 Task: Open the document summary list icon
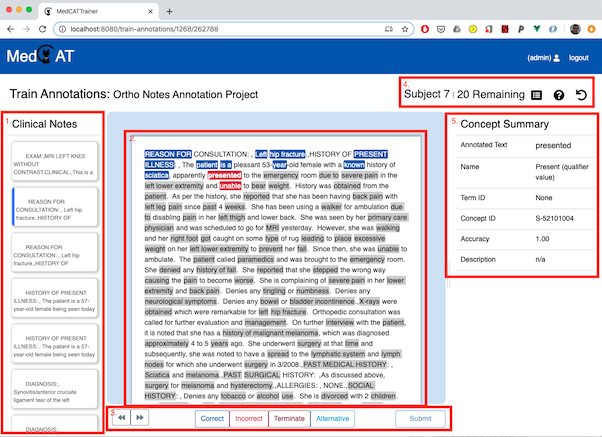coord(535,95)
